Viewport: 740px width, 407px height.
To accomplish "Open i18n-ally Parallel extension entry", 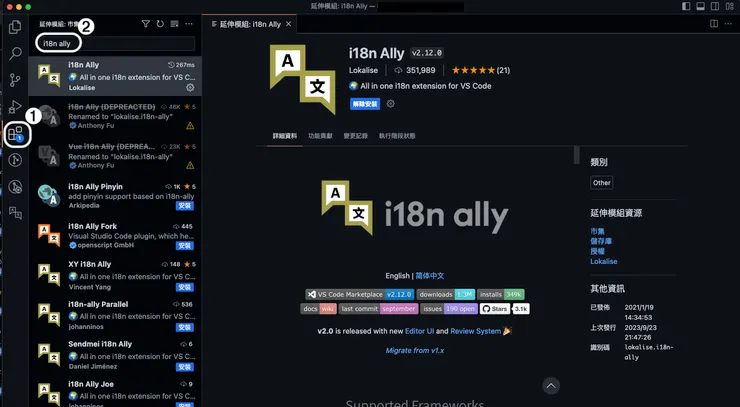I will 115,315.
